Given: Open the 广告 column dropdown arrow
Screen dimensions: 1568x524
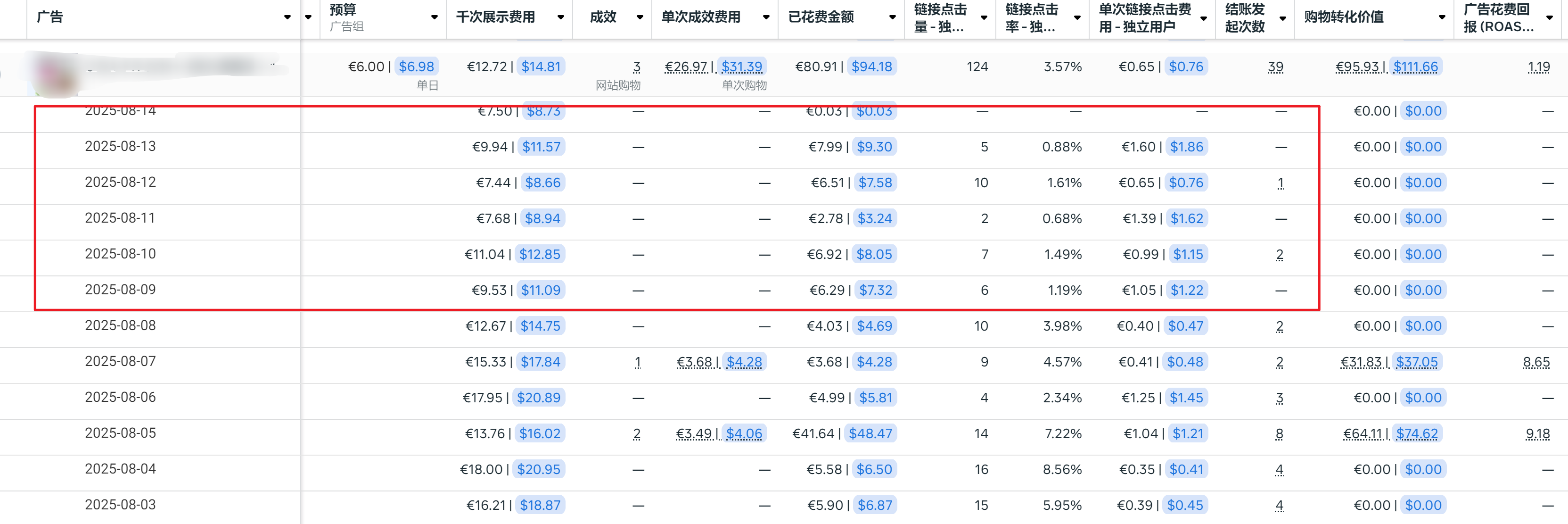Looking at the screenshot, I should [x=287, y=17].
